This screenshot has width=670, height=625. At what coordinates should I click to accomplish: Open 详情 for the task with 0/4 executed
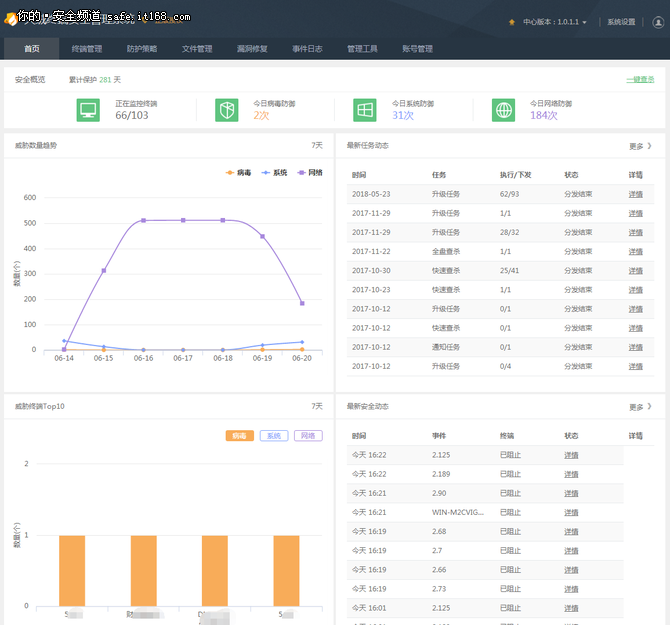(635, 367)
